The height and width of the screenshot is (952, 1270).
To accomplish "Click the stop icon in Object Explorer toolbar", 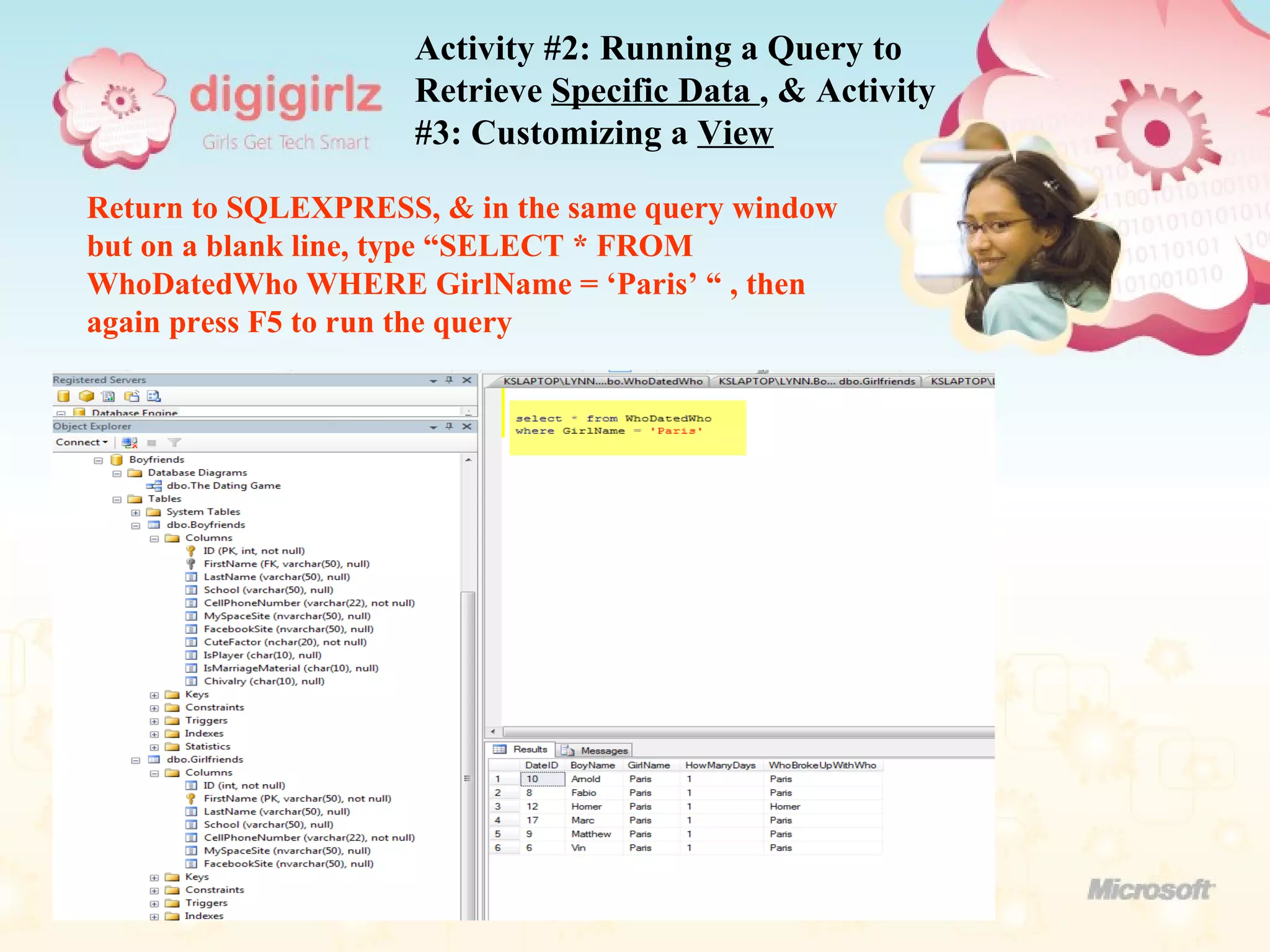I will coord(151,443).
